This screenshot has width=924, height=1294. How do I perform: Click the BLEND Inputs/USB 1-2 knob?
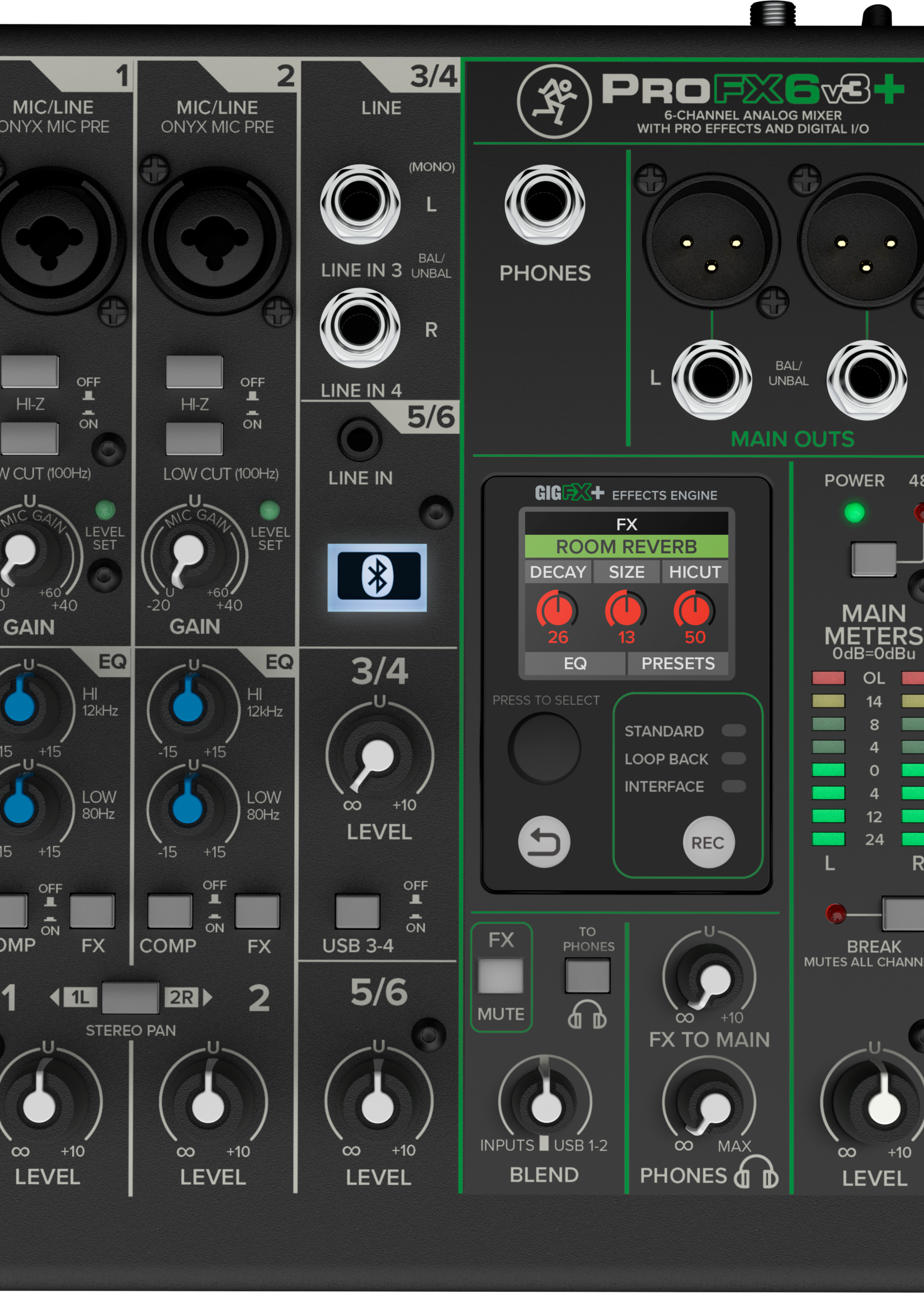pos(545,1103)
